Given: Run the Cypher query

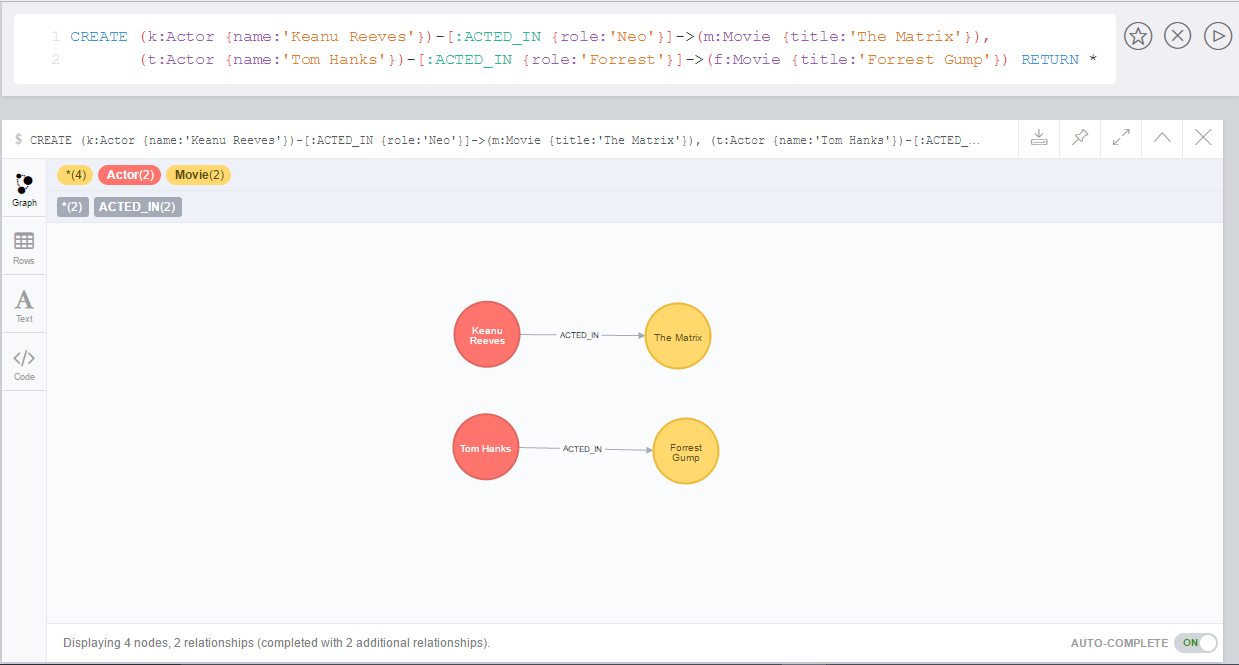Looking at the screenshot, I should pos(1218,35).
